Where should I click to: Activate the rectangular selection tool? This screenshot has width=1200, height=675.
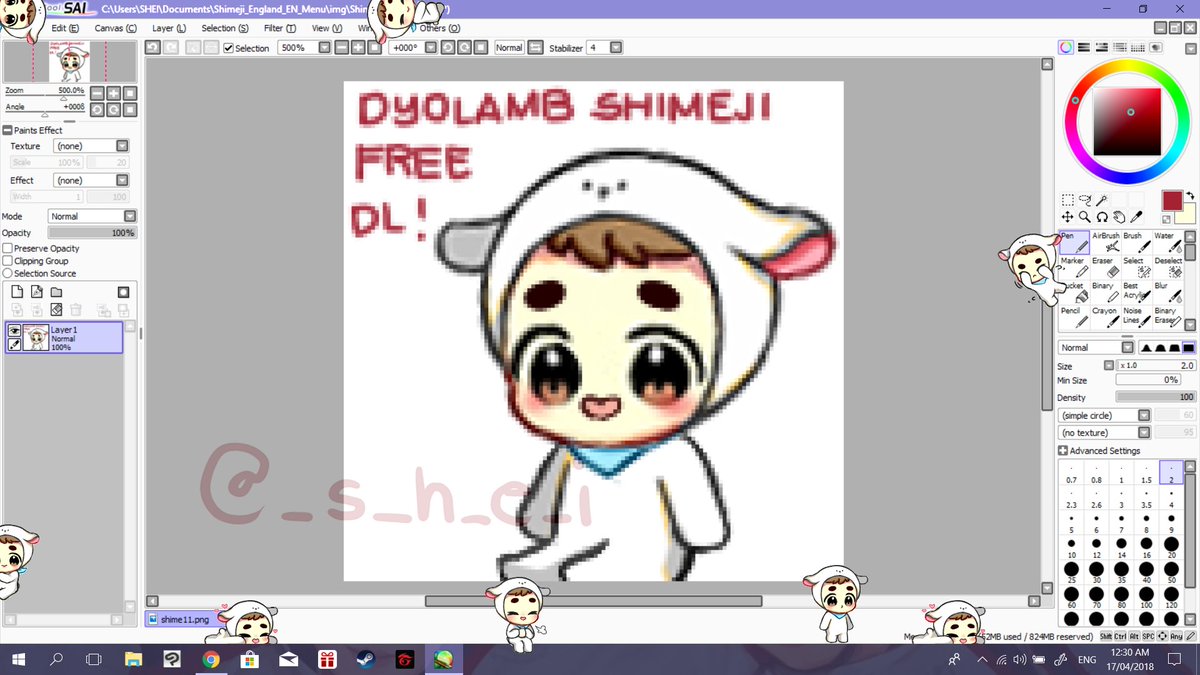(x=1068, y=200)
